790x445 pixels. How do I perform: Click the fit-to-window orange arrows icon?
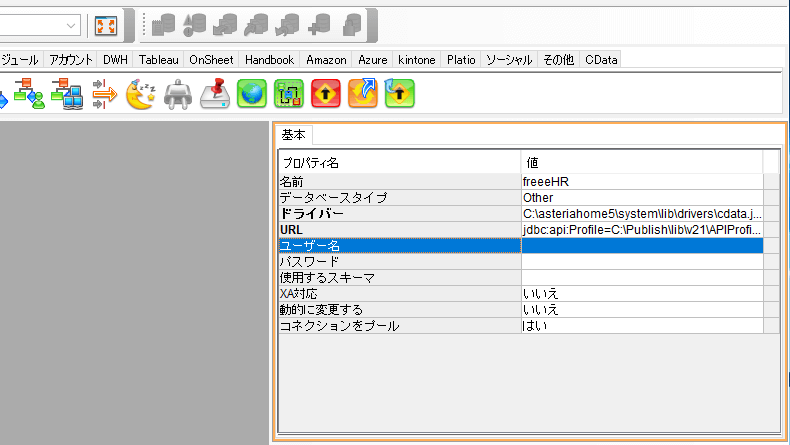tap(105, 25)
